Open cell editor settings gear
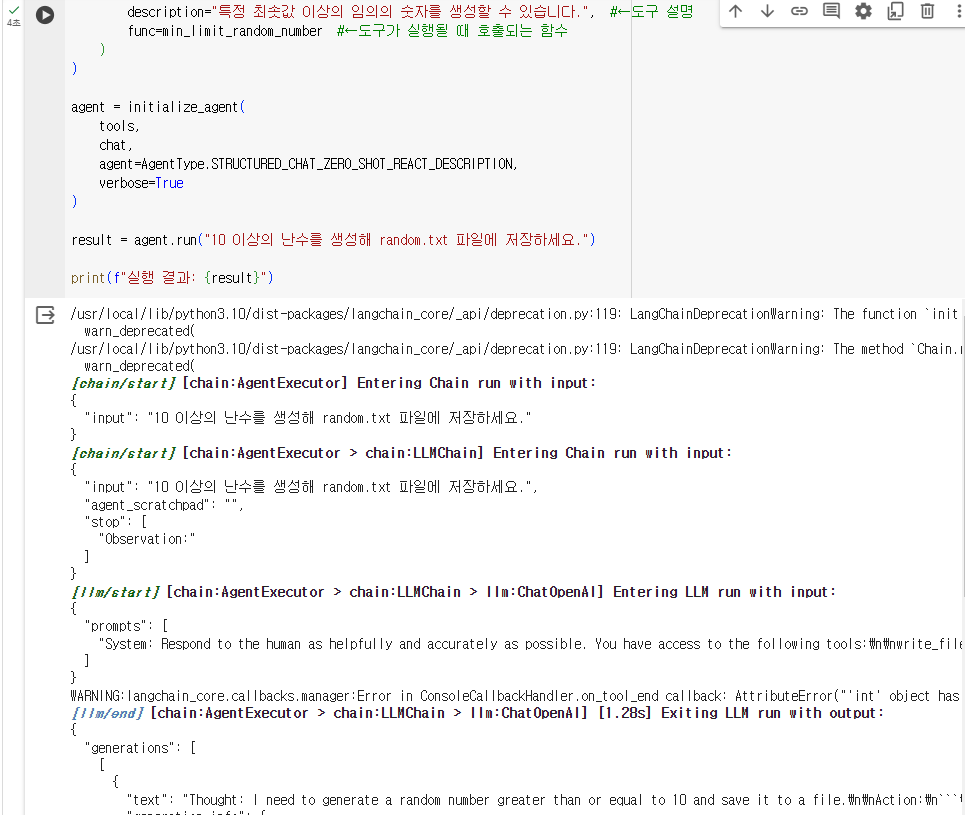 point(863,11)
